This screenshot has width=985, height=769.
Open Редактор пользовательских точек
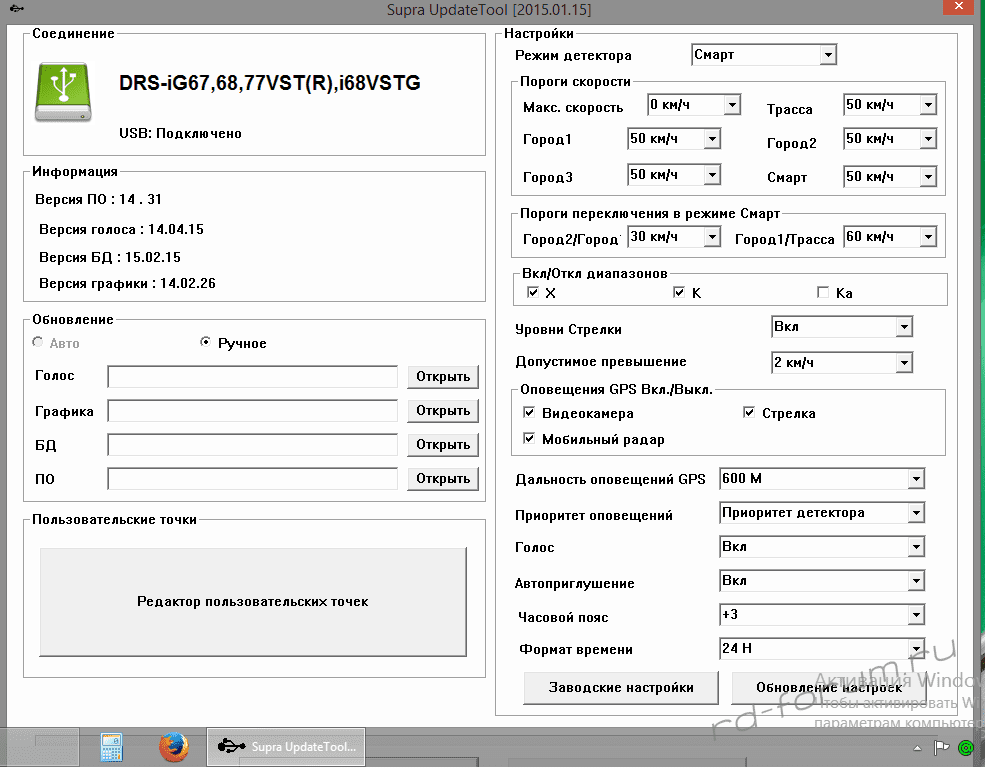(x=253, y=602)
